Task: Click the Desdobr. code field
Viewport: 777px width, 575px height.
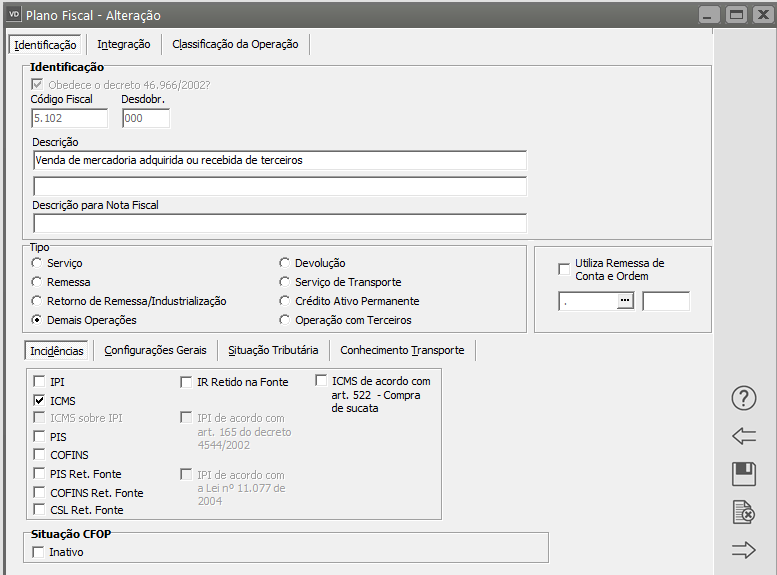Action: tap(146, 118)
